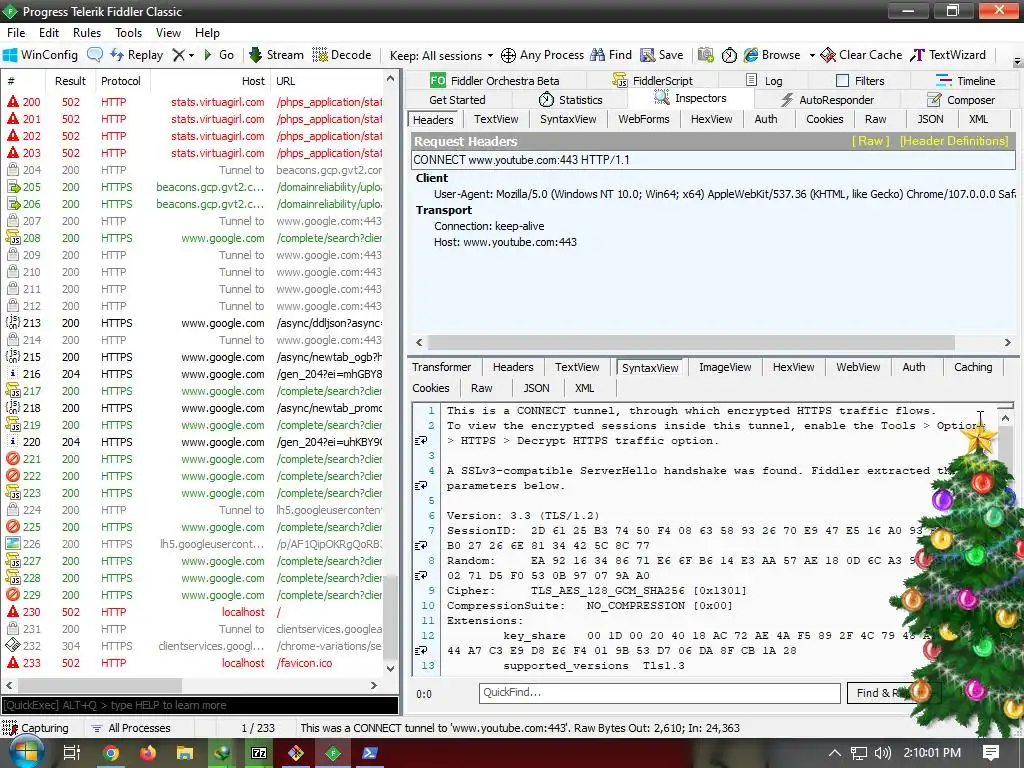
Task: Click All Processes filter in status bar
Action: click(131, 728)
